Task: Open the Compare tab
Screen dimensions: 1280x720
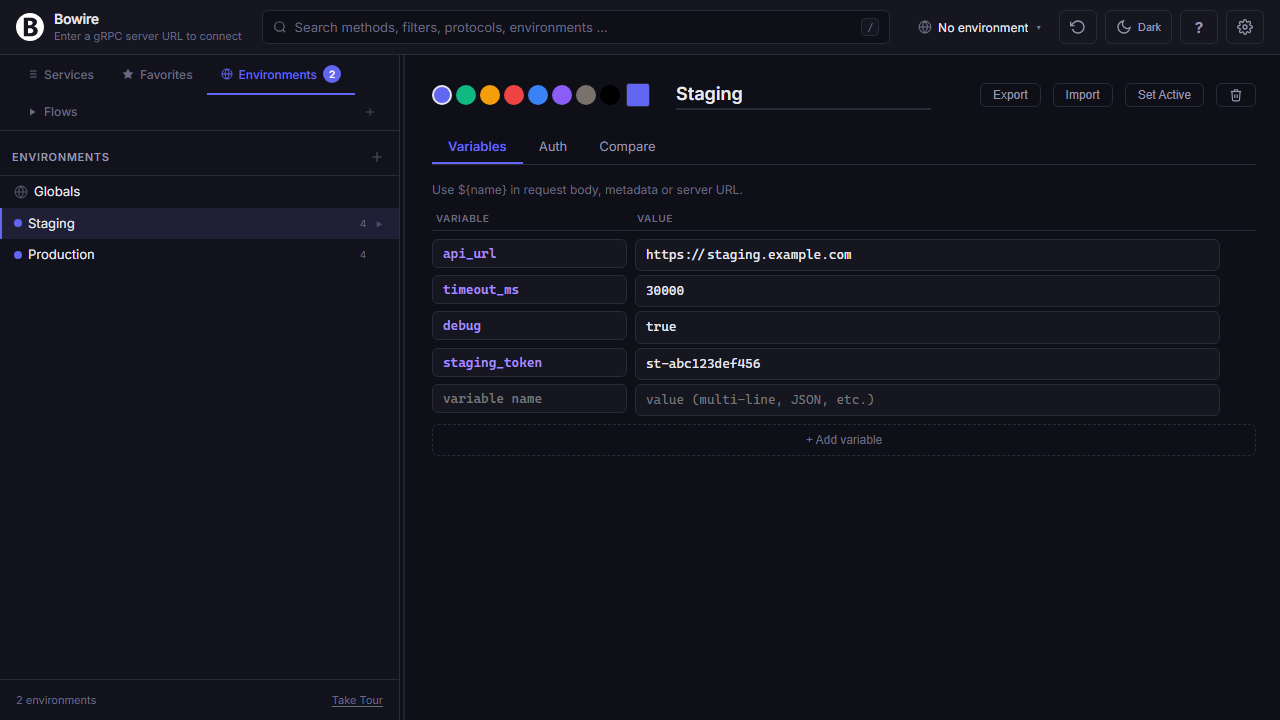Action: (627, 147)
